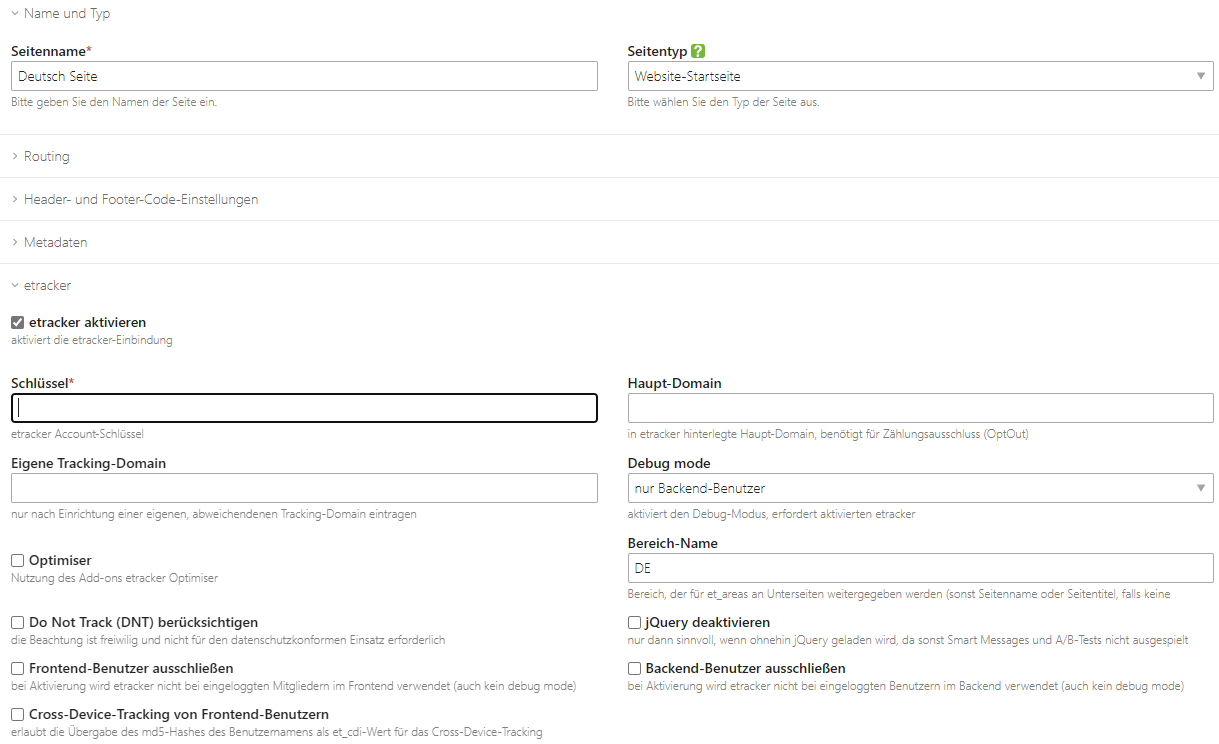Open the Debug mode dropdown
This screenshot has width=1219, height=744.
(920, 488)
